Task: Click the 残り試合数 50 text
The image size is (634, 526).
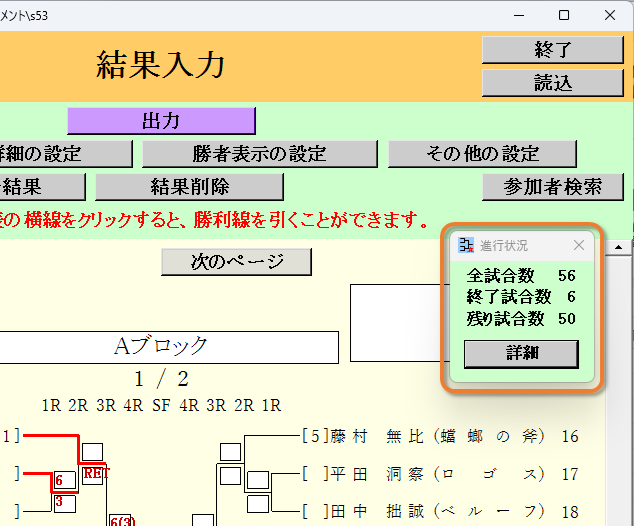Action: 521,319
